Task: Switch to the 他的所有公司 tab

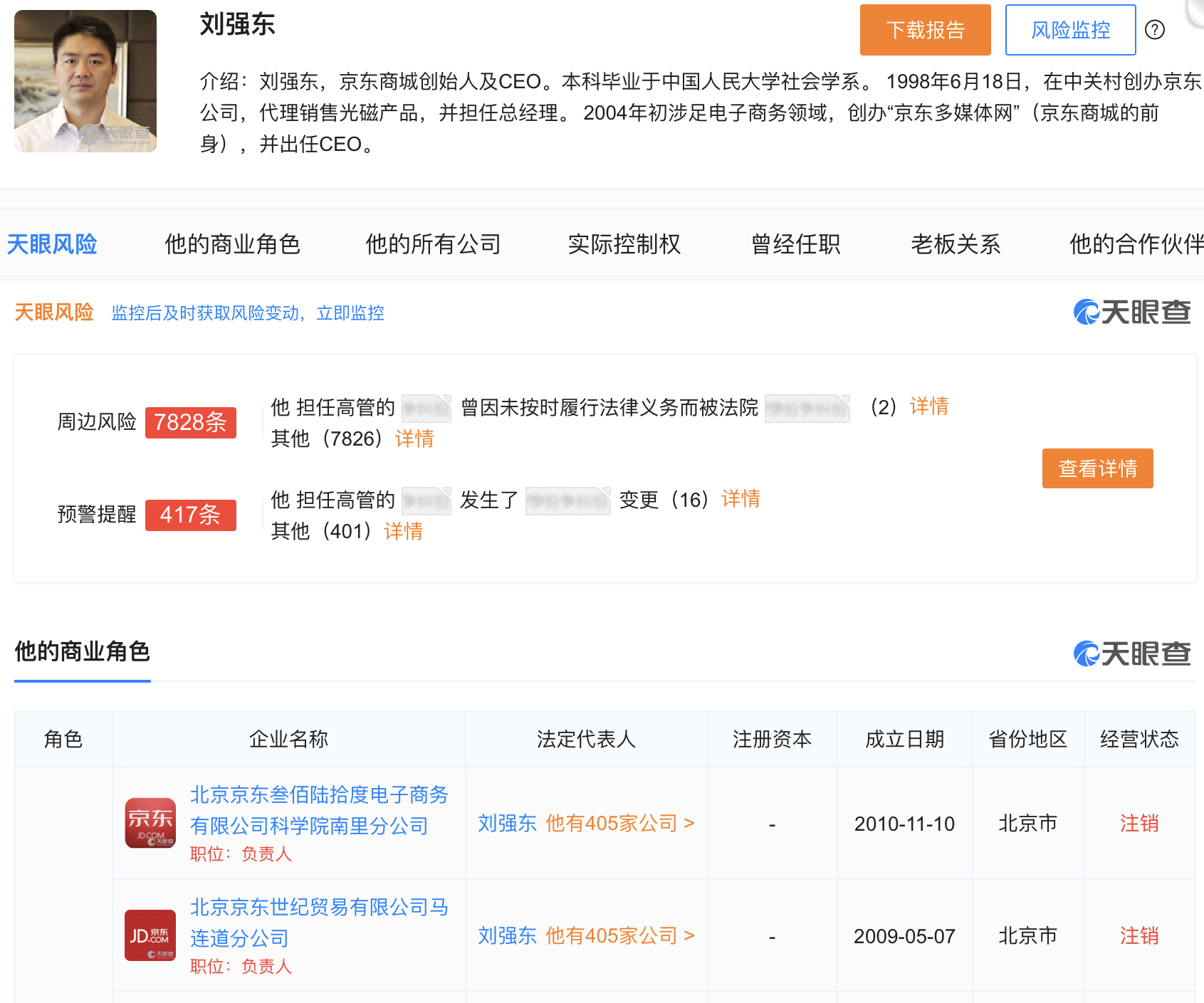Action: (434, 244)
